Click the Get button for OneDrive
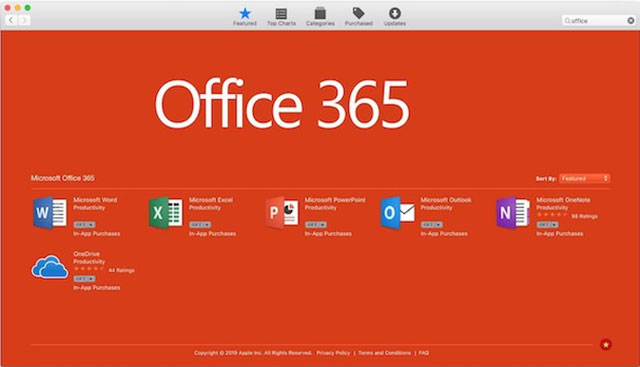This screenshot has width=640, height=367. 84,279
